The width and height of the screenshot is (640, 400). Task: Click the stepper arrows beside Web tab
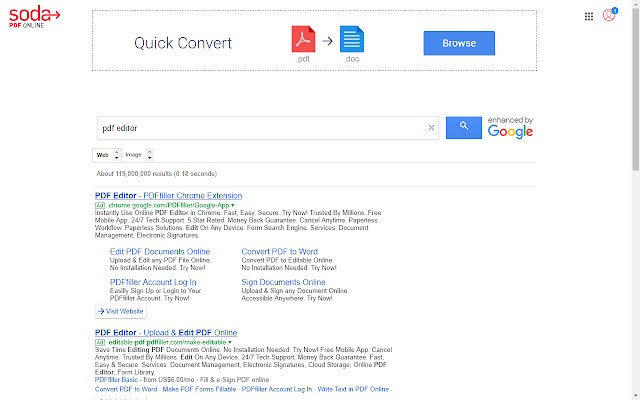[117, 155]
